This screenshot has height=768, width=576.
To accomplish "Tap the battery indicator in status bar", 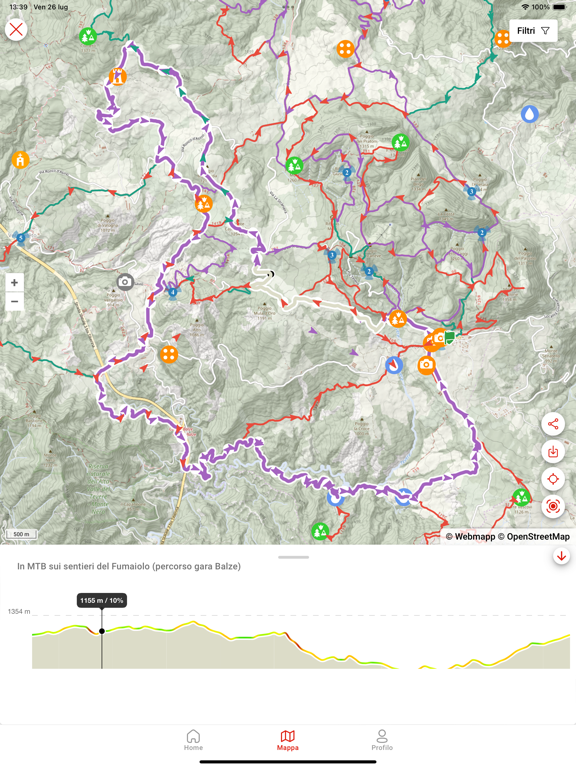I will 560,7.
